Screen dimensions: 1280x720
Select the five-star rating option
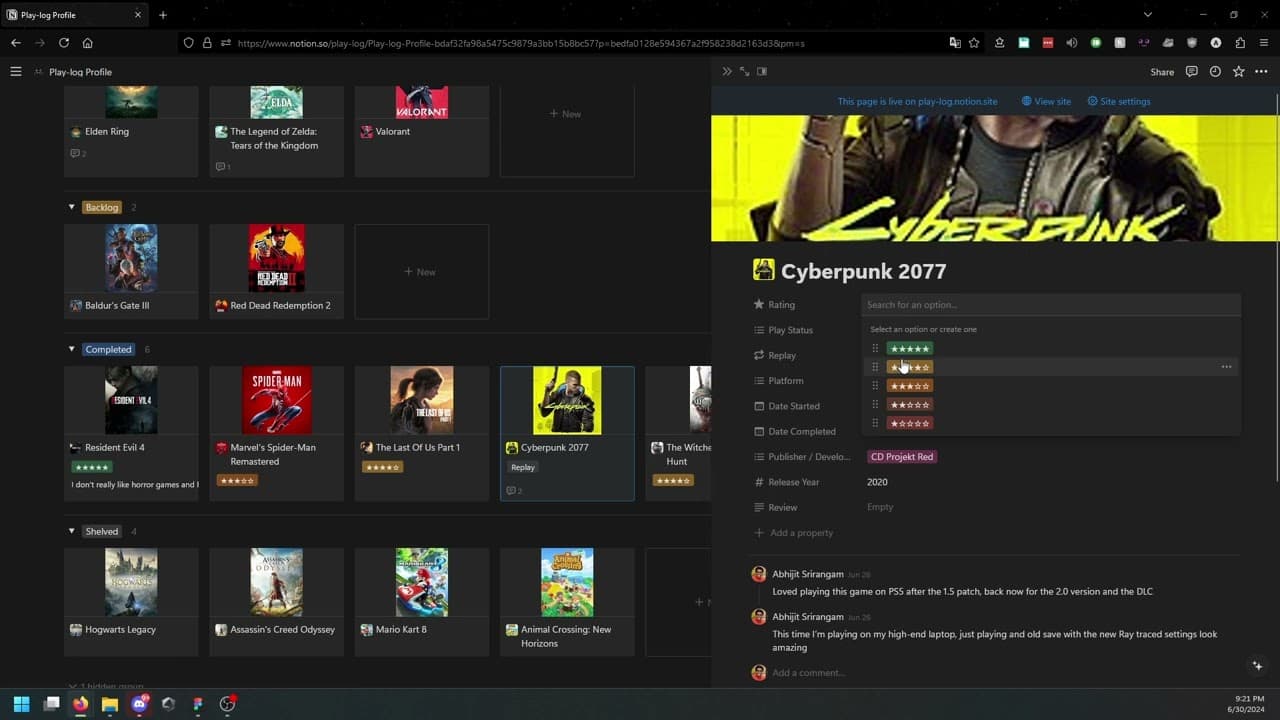tap(910, 349)
